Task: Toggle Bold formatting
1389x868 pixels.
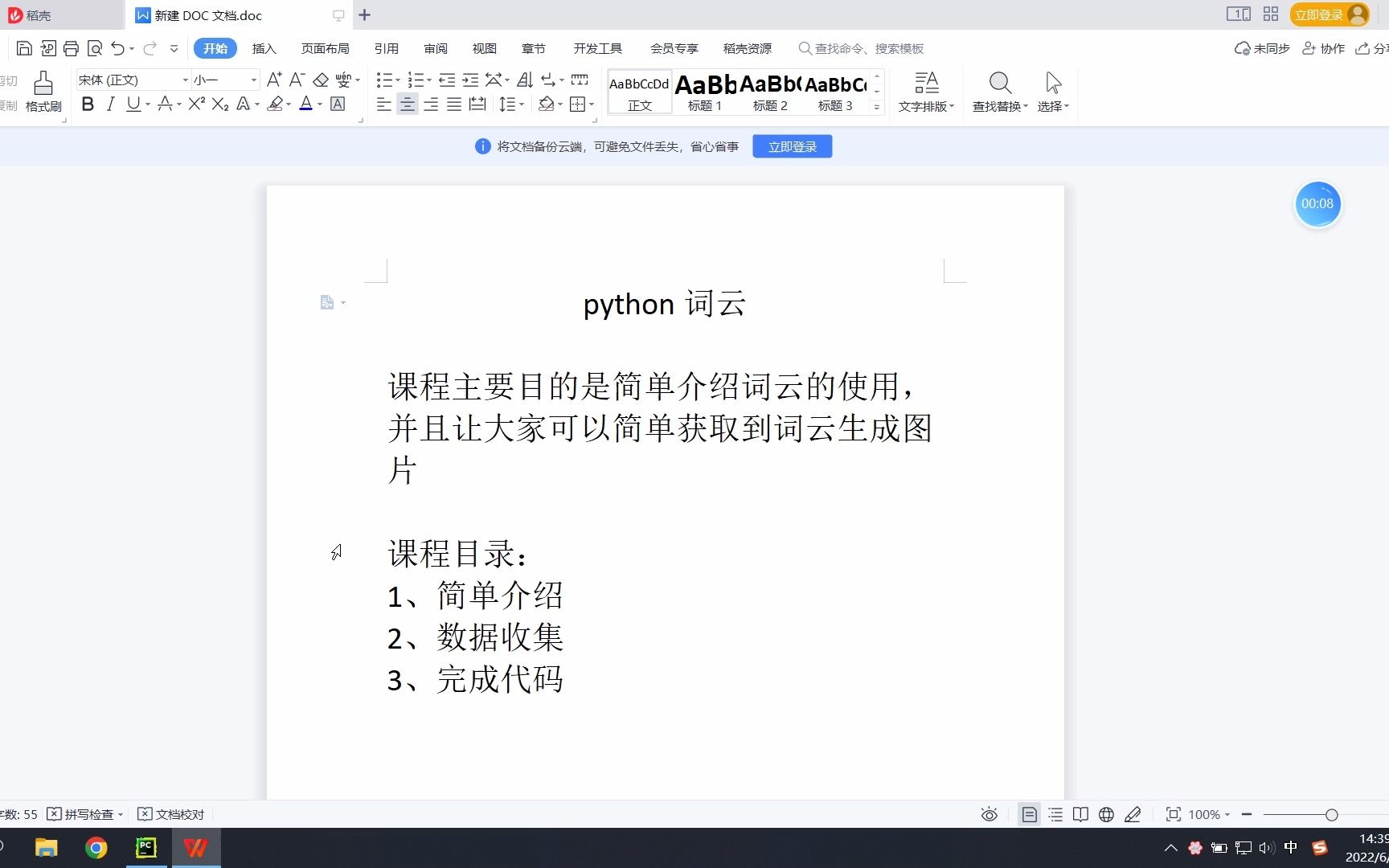Action: 88,104
